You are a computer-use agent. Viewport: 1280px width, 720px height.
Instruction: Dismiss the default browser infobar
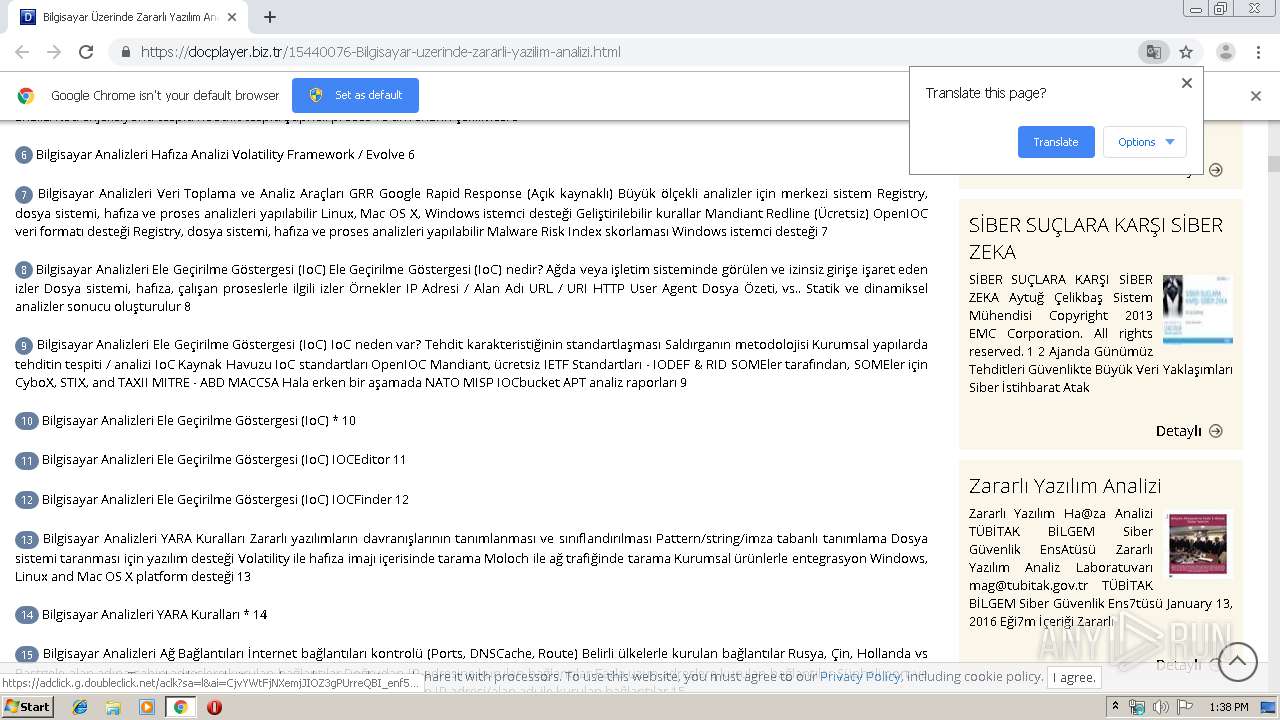pos(1256,96)
